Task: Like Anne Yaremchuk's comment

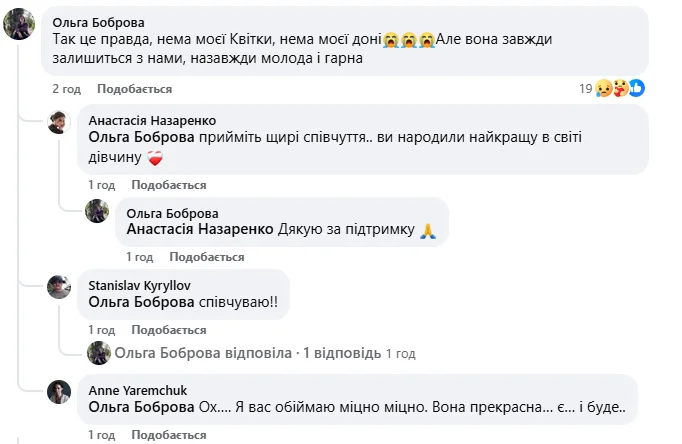Action: tap(169, 436)
